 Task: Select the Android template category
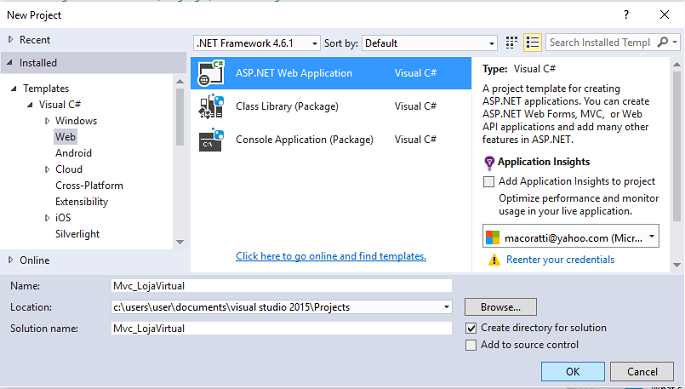click(x=73, y=153)
